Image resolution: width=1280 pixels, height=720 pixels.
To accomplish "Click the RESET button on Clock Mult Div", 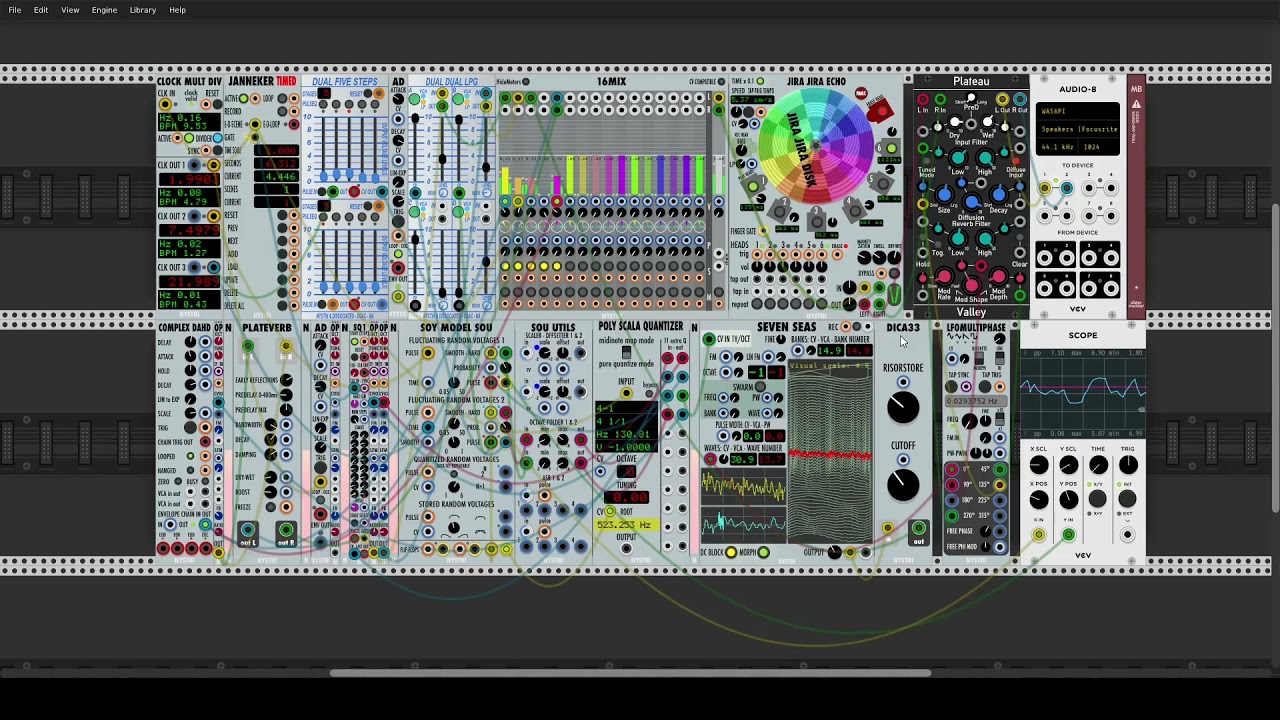I will tap(217, 104).
